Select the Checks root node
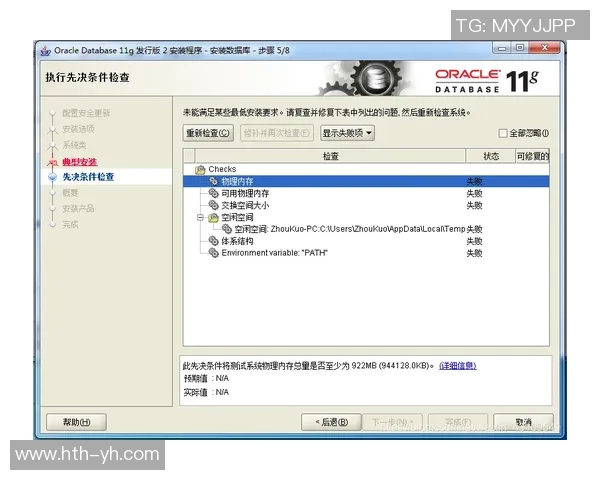 point(366,169)
